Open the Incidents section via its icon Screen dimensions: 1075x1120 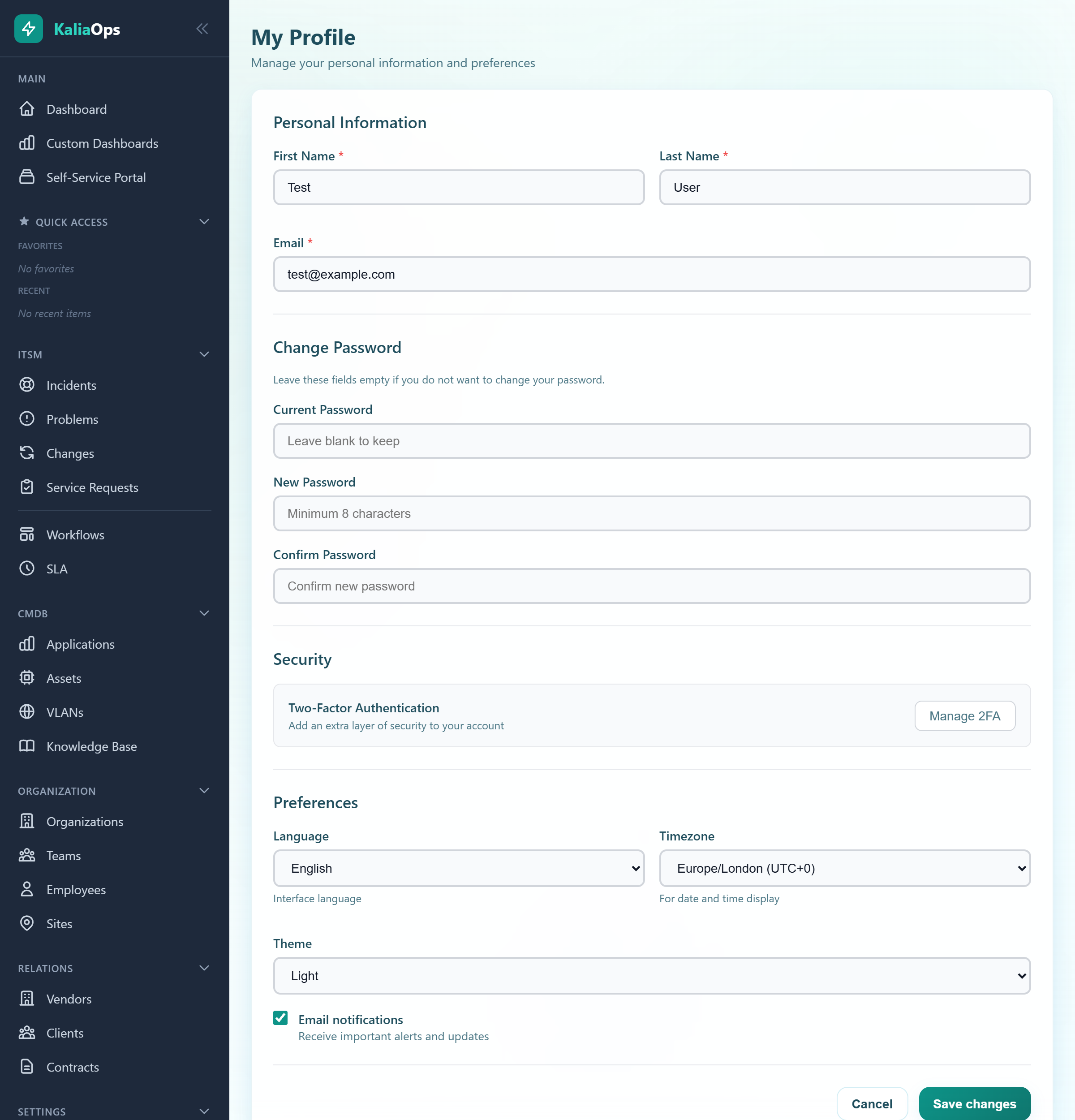[27, 384]
